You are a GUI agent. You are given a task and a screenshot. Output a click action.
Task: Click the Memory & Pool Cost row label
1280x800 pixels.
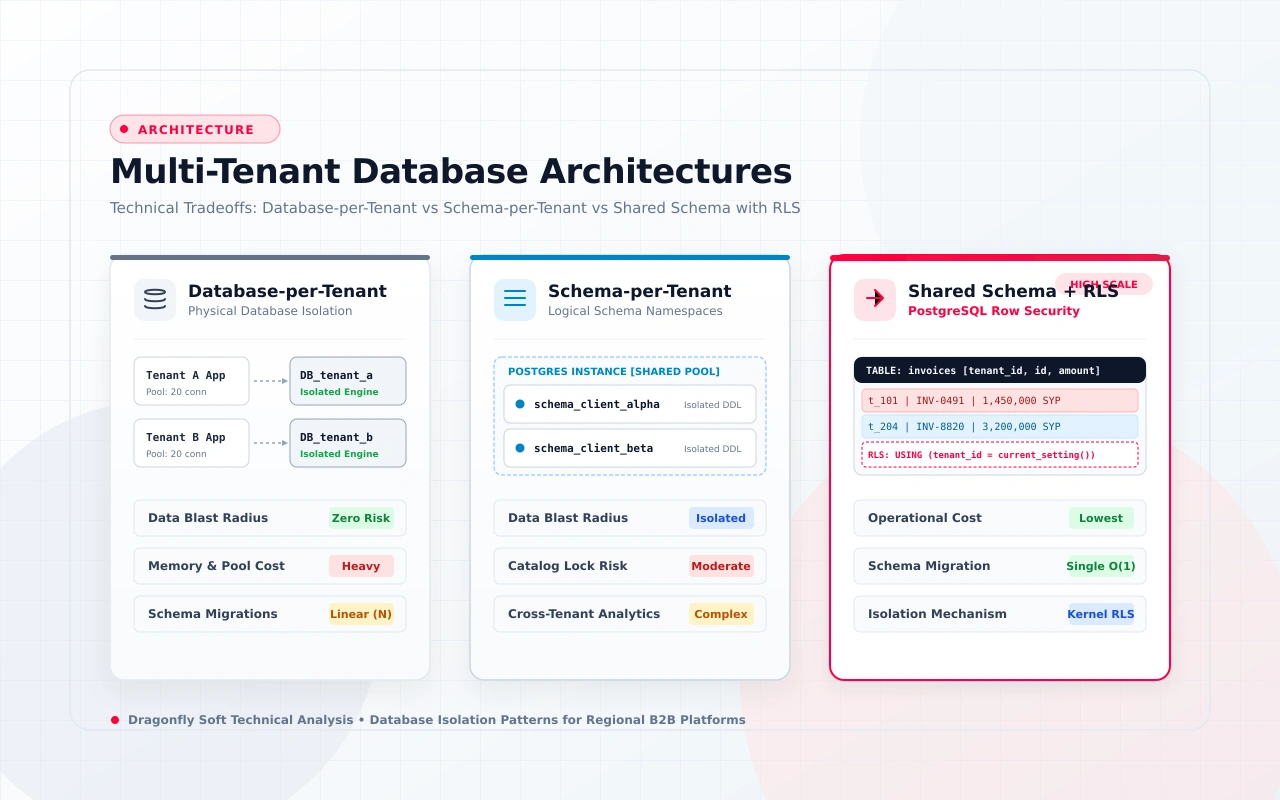[x=216, y=566]
